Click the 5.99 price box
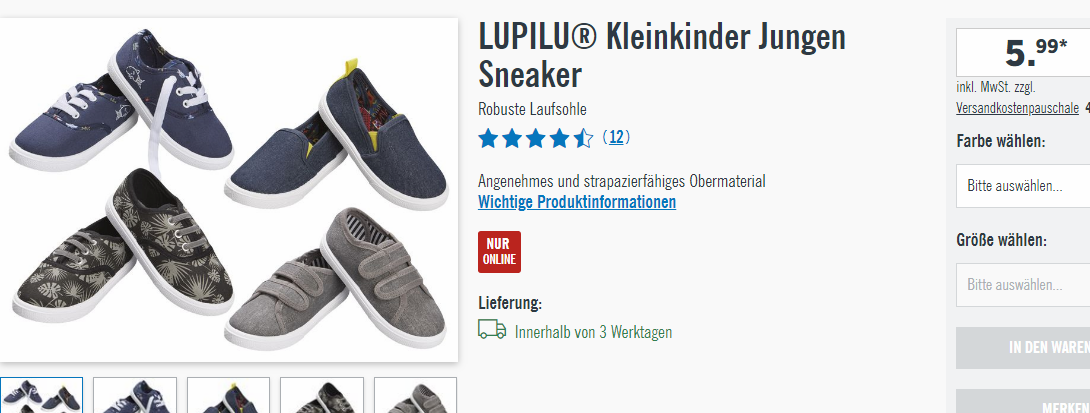This screenshot has height=413, width=1090. (1023, 52)
